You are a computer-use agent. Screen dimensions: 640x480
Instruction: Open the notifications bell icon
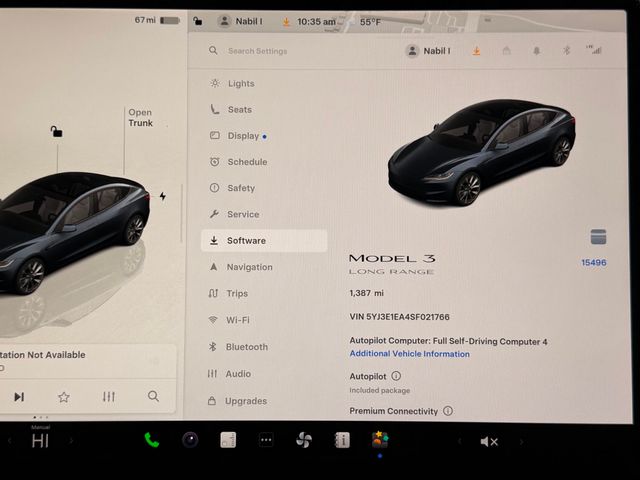coord(536,51)
